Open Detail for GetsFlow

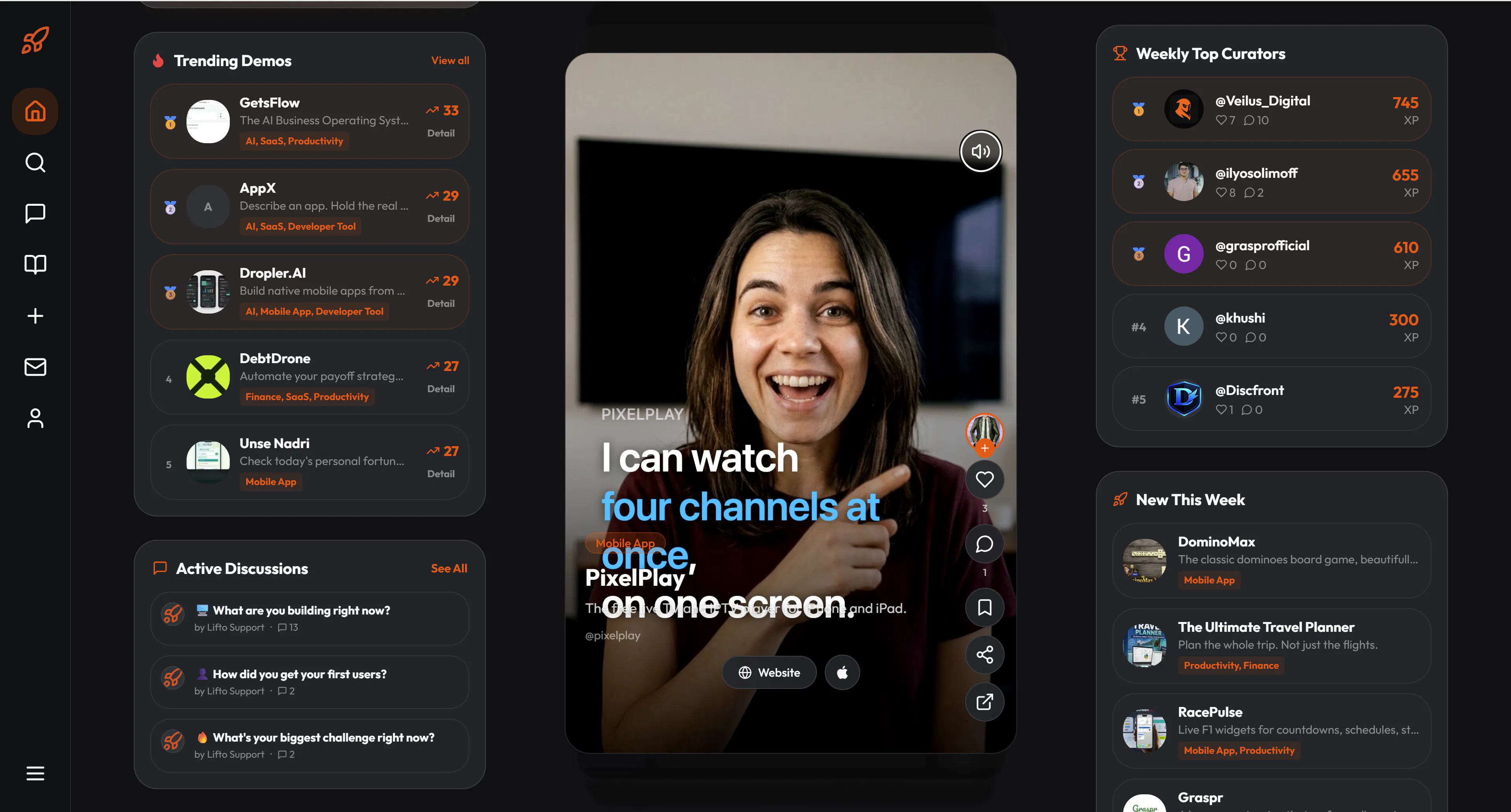tap(441, 133)
